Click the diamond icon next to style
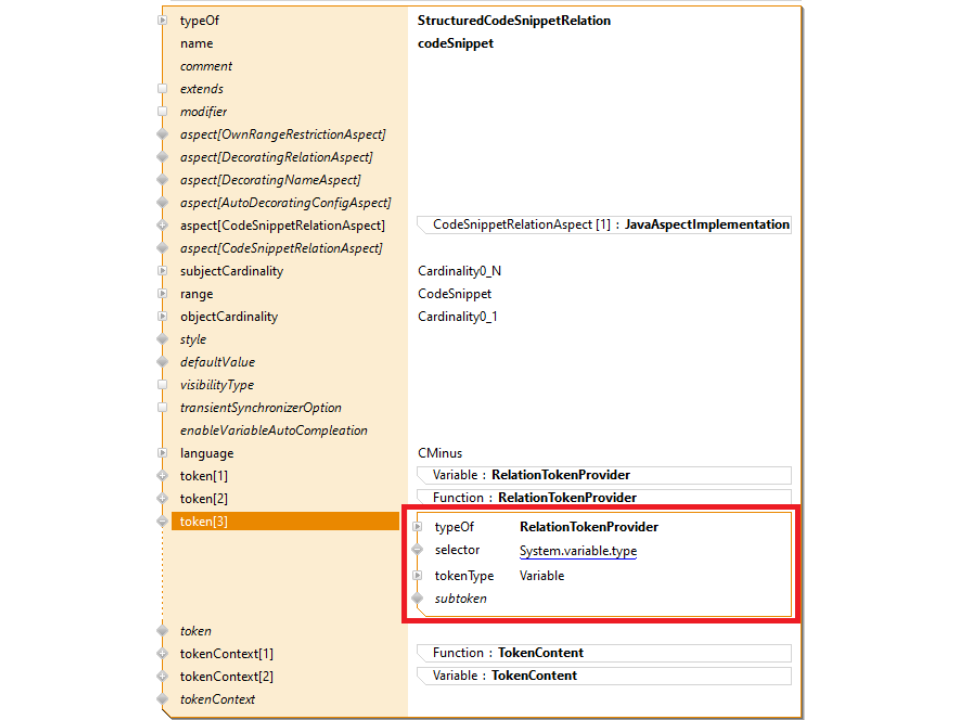960x720 pixels. pyautogui.click(x=162, y=340)
